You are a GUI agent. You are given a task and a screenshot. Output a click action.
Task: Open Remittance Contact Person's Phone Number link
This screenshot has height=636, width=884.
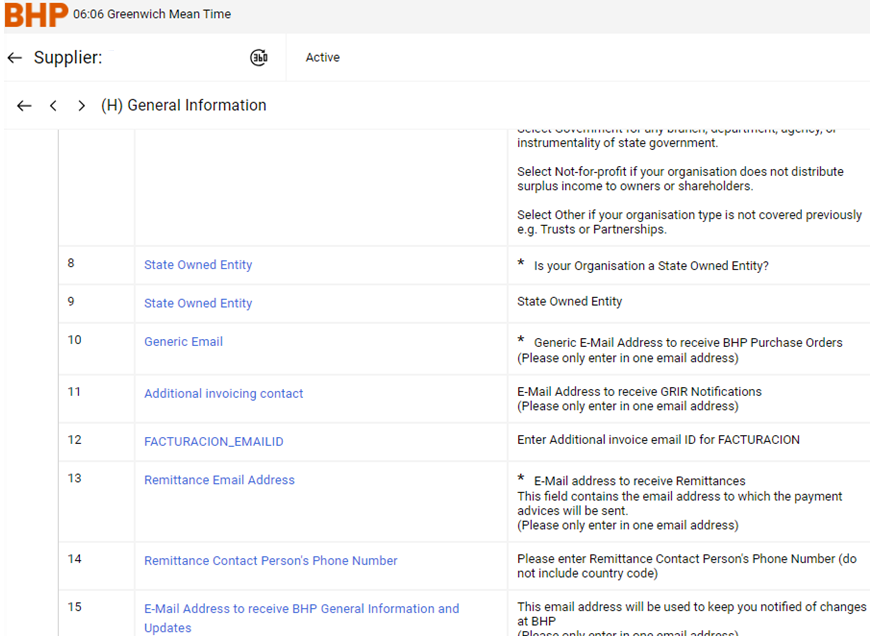coord(270,561)
